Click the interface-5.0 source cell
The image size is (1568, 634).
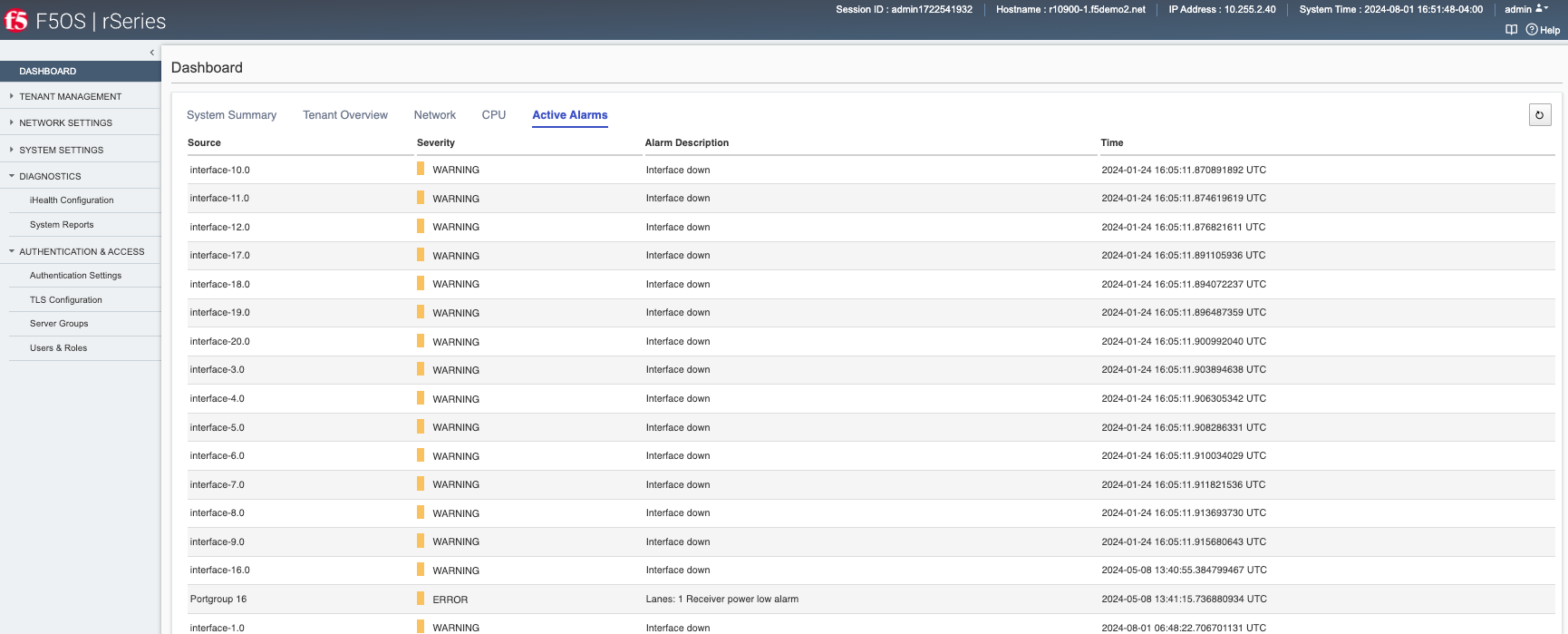[x=218, y=427]
